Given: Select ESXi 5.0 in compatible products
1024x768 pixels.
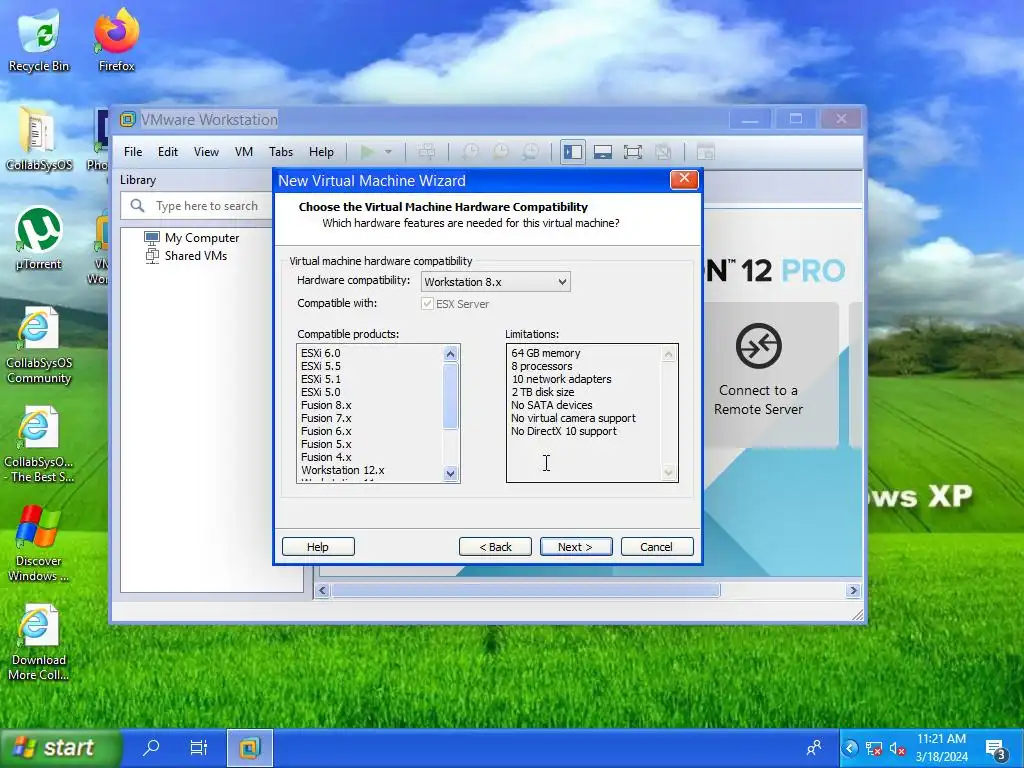Looking at the screenshot, I should pos(321,392).
